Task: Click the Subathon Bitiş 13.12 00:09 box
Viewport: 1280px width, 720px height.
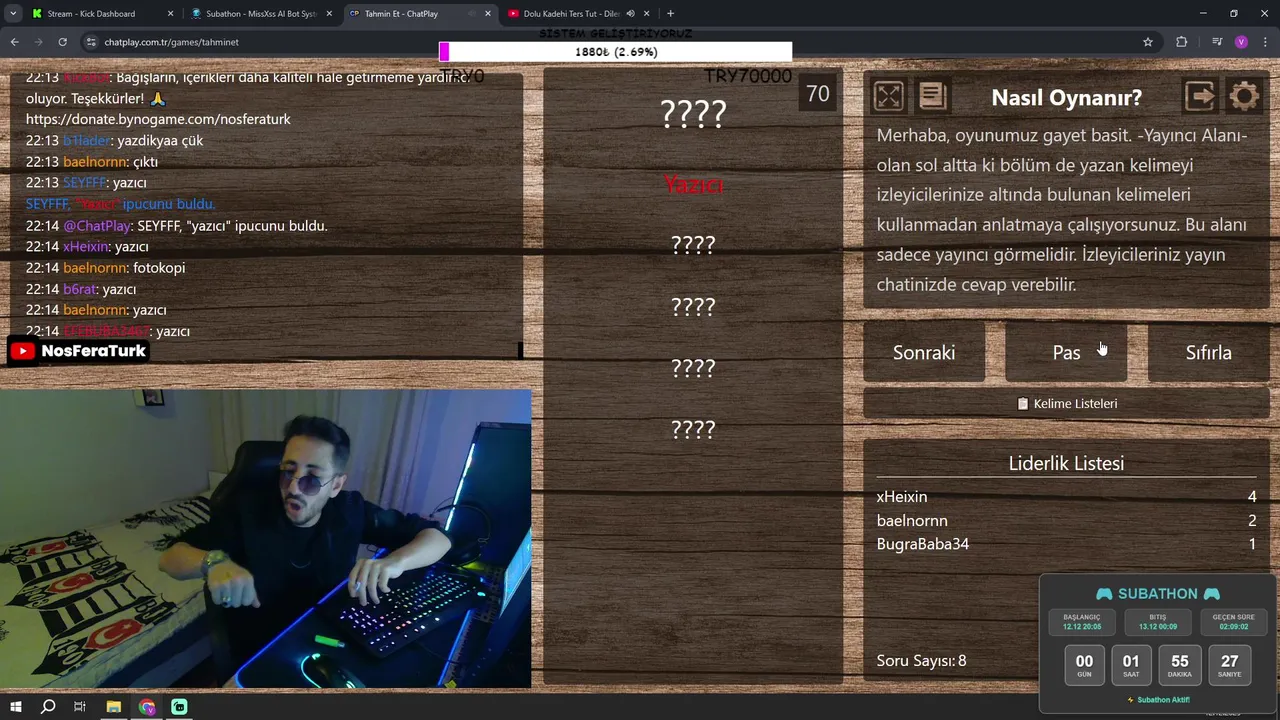Action: [1157, 622]
